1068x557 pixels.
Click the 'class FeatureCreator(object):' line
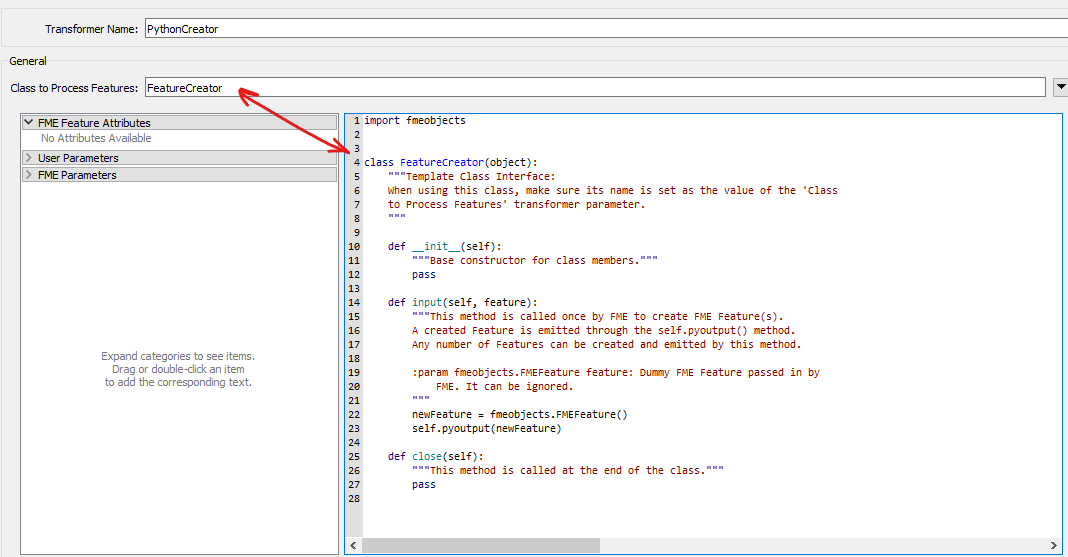450,162
